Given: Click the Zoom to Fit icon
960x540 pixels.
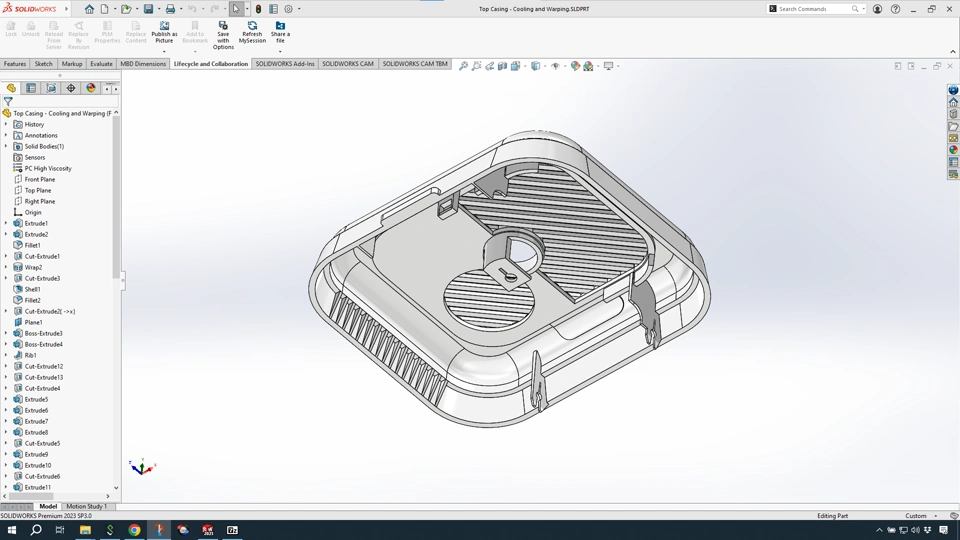Looking at the screenshot, I should (x=463, y=66).
